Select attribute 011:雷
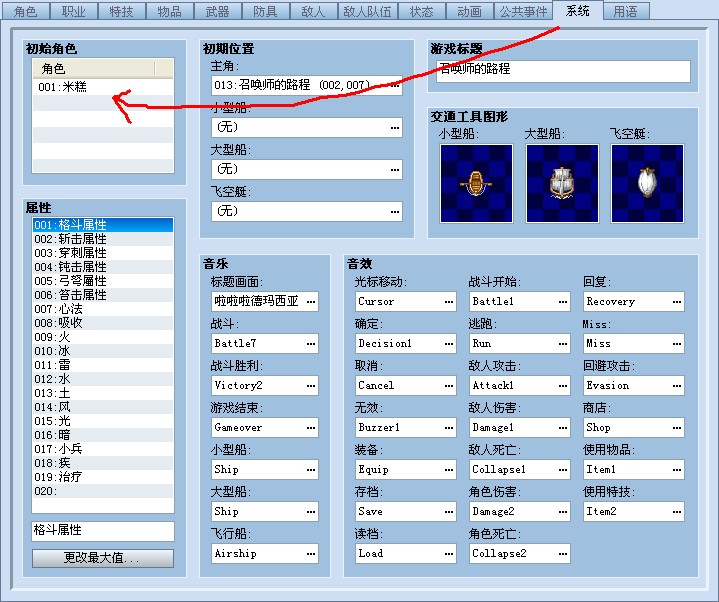The image size is (719, 602). tap(103, 365)
